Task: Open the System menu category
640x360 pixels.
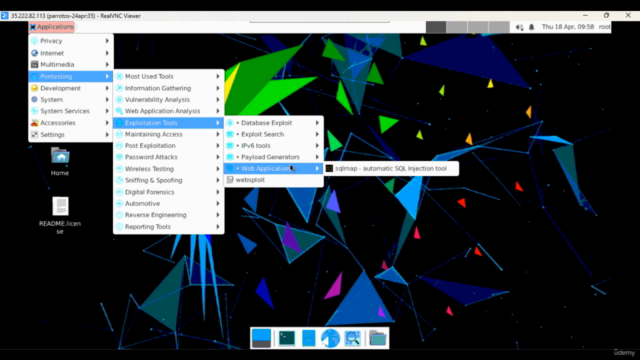Action: tap(71, 100)
